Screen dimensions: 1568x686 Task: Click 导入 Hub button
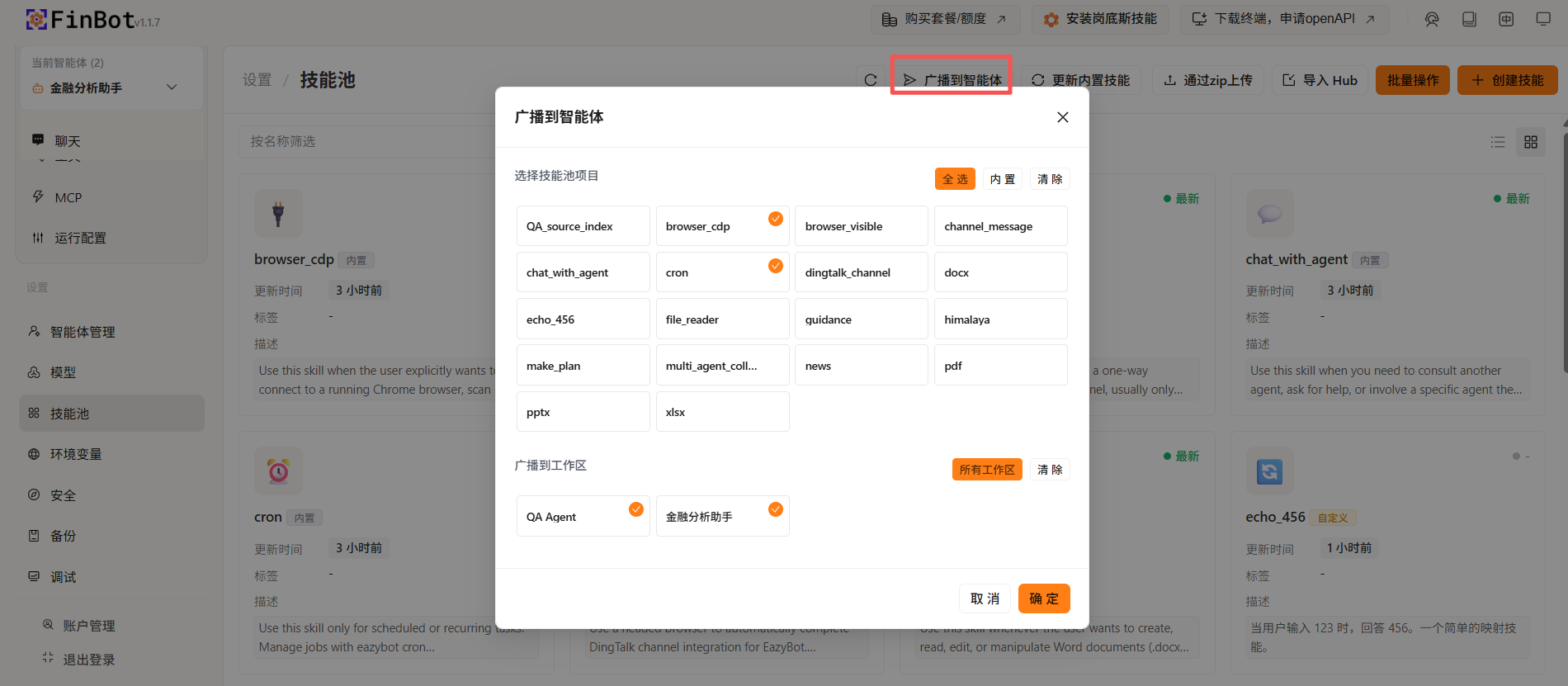[x=1320, y=80]
